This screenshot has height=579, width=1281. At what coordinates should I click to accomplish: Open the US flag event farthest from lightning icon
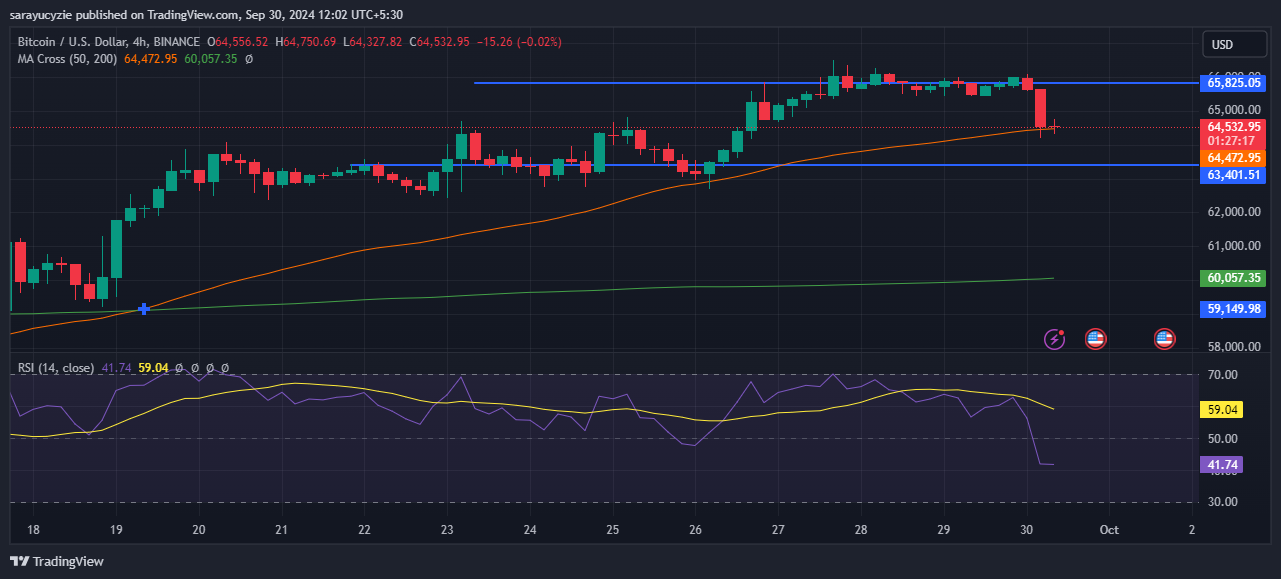pyautogui.click(x=1164, y=339)
